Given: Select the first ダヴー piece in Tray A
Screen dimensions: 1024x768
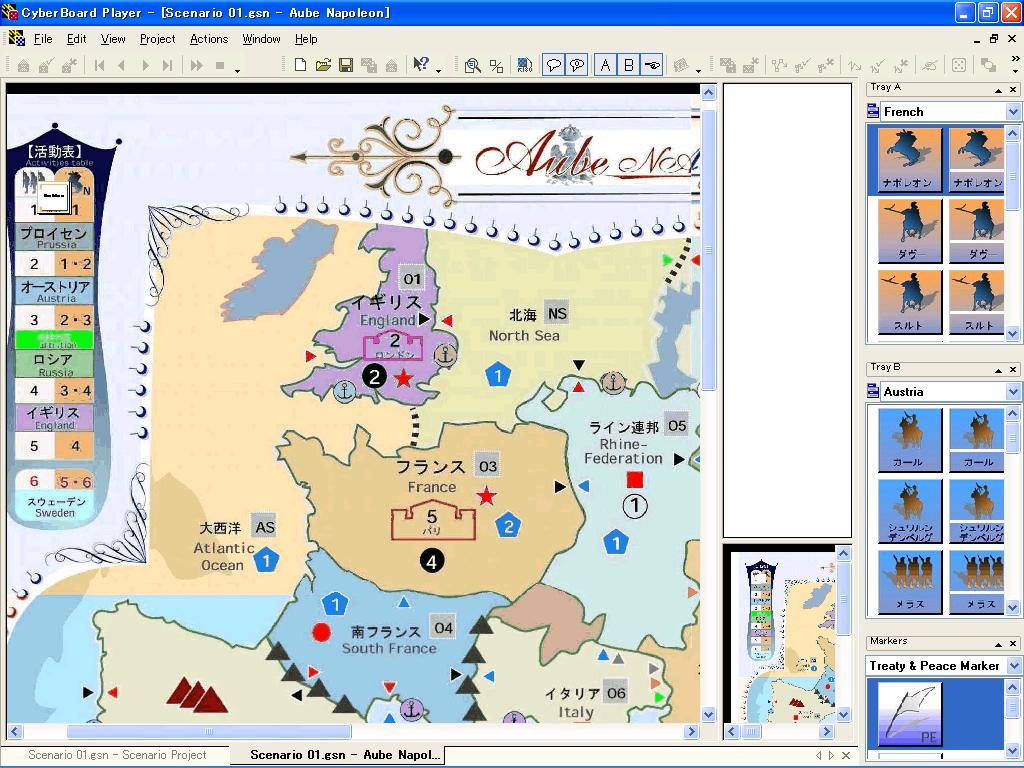Looking at the screenshot, I should tap(910, 231).
